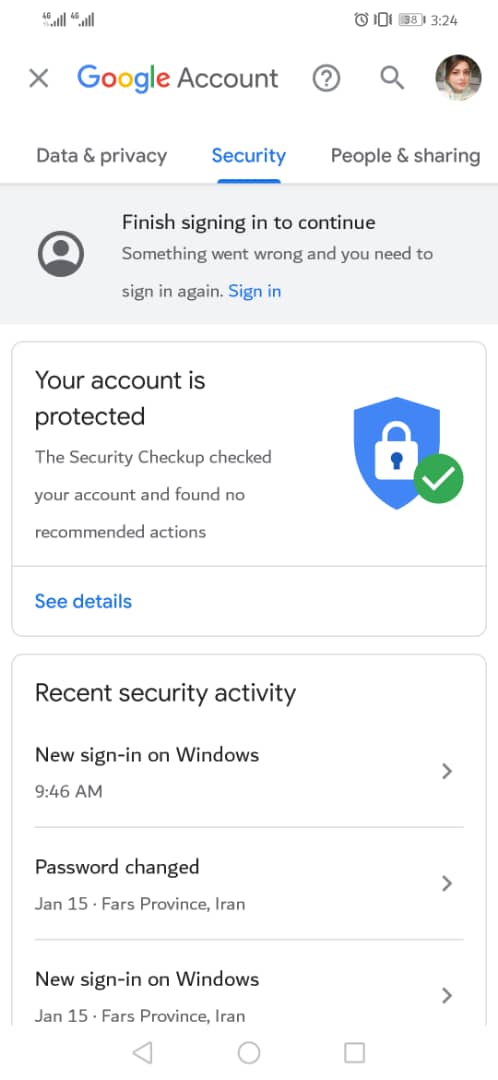Tap the gray account silhouette icon
This screenshot has width=498, height=1080.
point(61,254)
